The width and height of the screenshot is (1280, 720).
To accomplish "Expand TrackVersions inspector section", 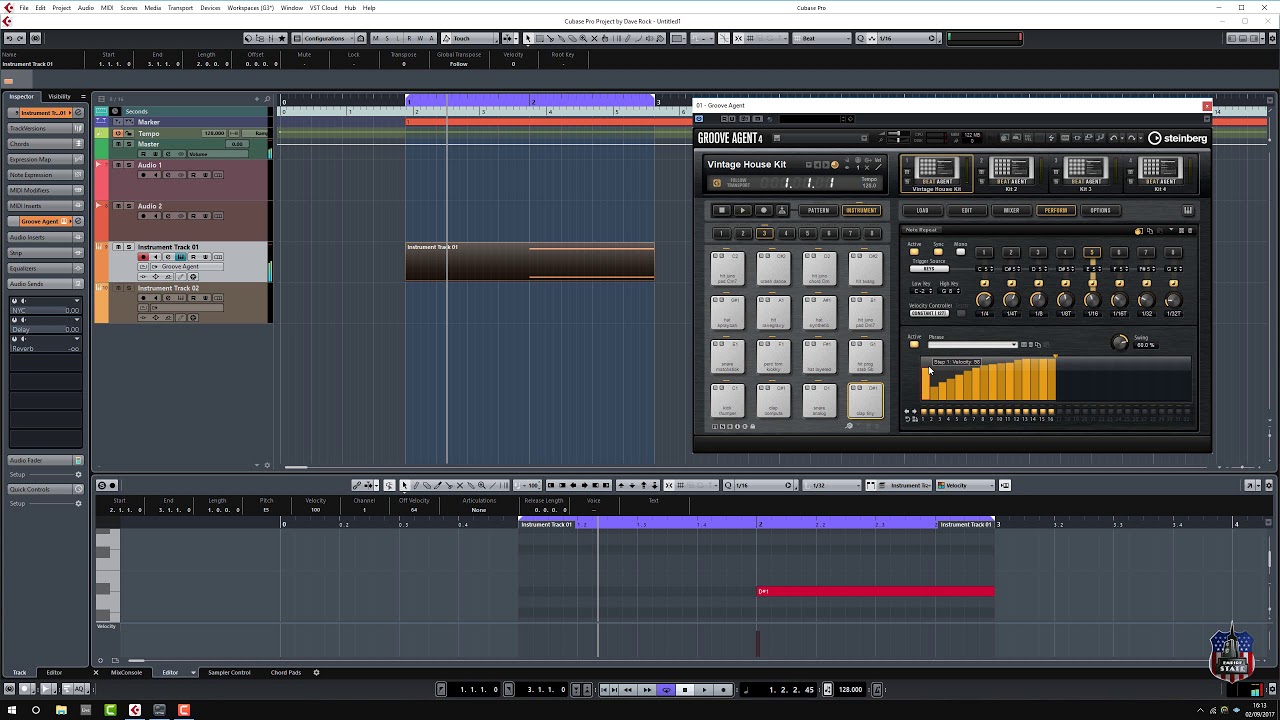I will click(46, 128).
